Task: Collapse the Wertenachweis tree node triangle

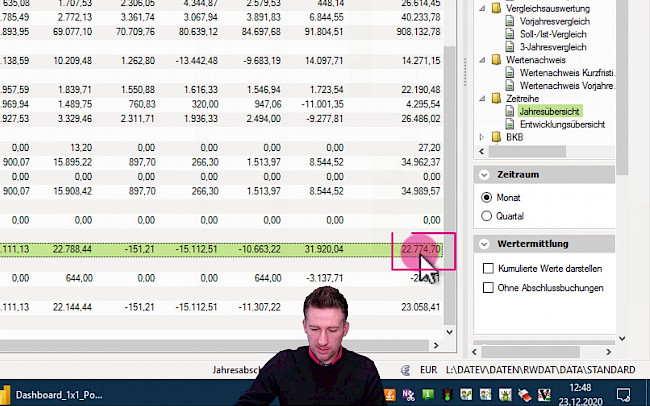Action: (x=482, y=60)
